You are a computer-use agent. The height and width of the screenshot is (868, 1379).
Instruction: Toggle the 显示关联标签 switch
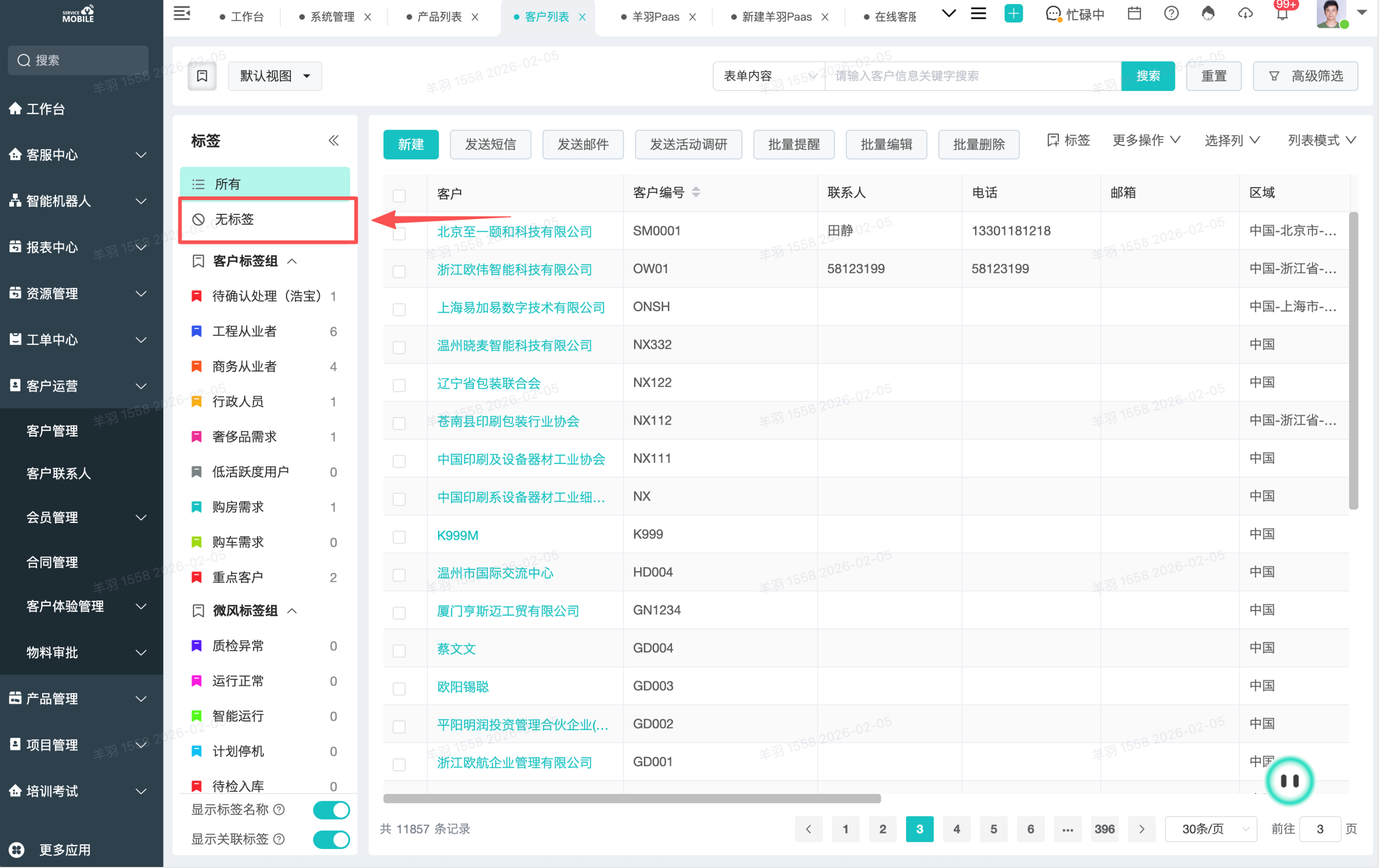331,839
